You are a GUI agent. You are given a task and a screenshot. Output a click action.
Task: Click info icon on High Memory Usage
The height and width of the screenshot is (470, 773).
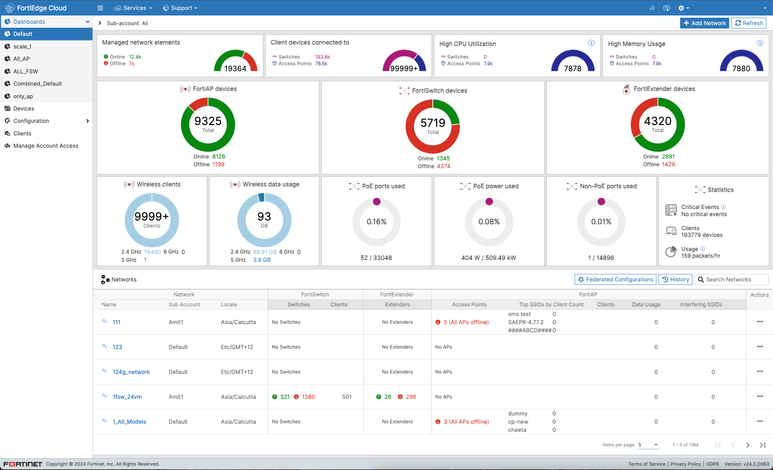point(759,43)
